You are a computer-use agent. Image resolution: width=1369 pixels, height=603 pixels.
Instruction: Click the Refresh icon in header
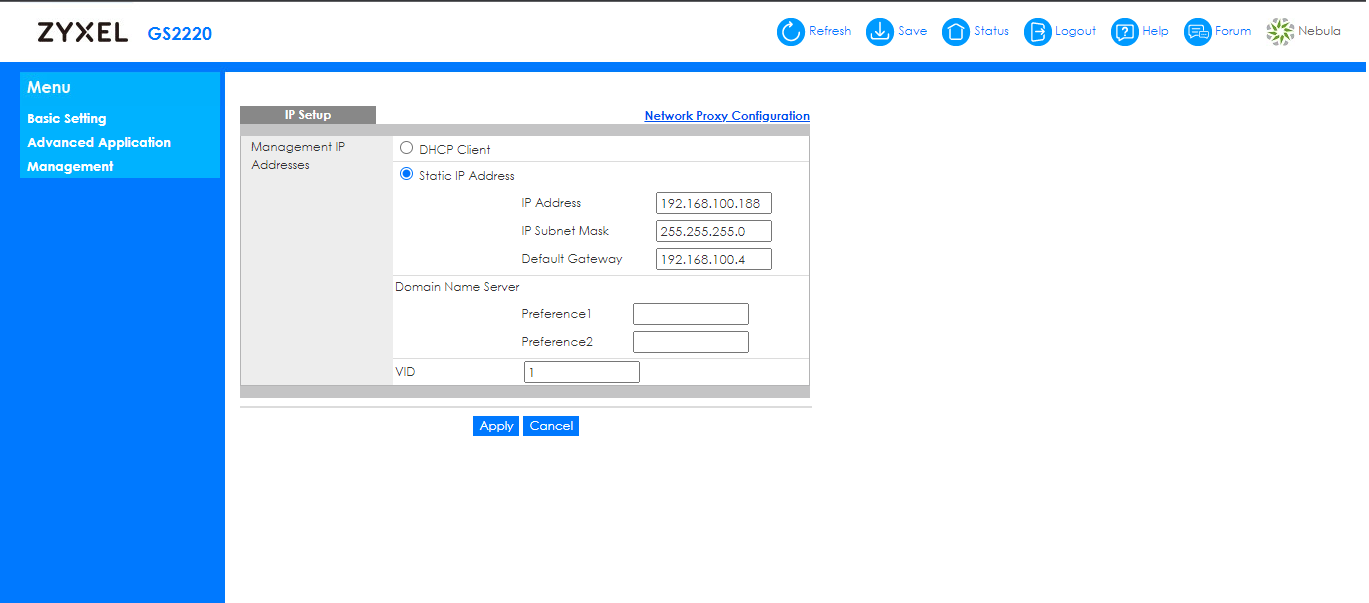[791, 32]
